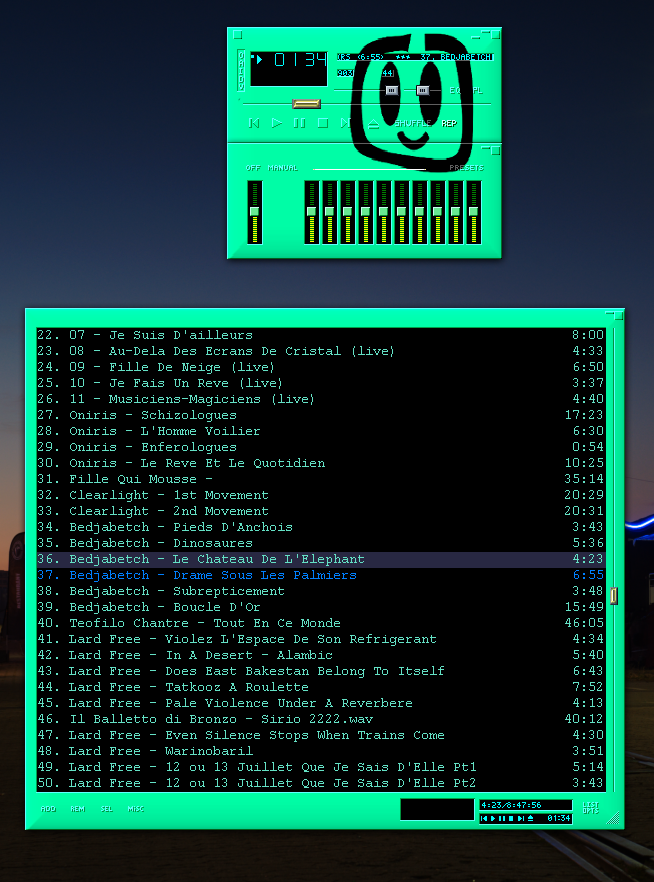Select track 25. Je Fais Un Reve (live)
The height and width of the screenshot is (882, 654).
click(321, 383)
